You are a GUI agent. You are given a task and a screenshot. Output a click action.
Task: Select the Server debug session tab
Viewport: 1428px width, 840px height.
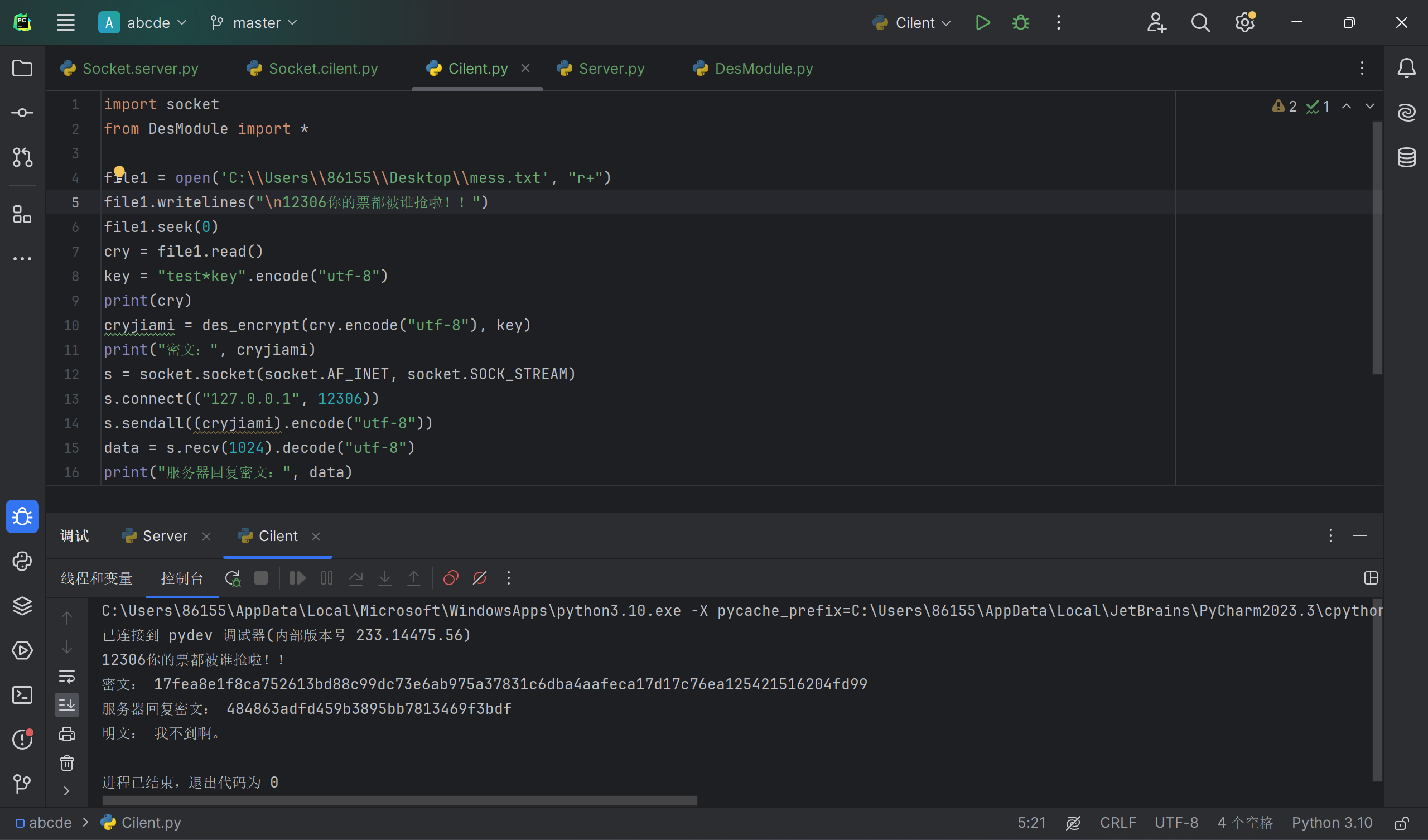pyautogui.click(x=165, y=536)
